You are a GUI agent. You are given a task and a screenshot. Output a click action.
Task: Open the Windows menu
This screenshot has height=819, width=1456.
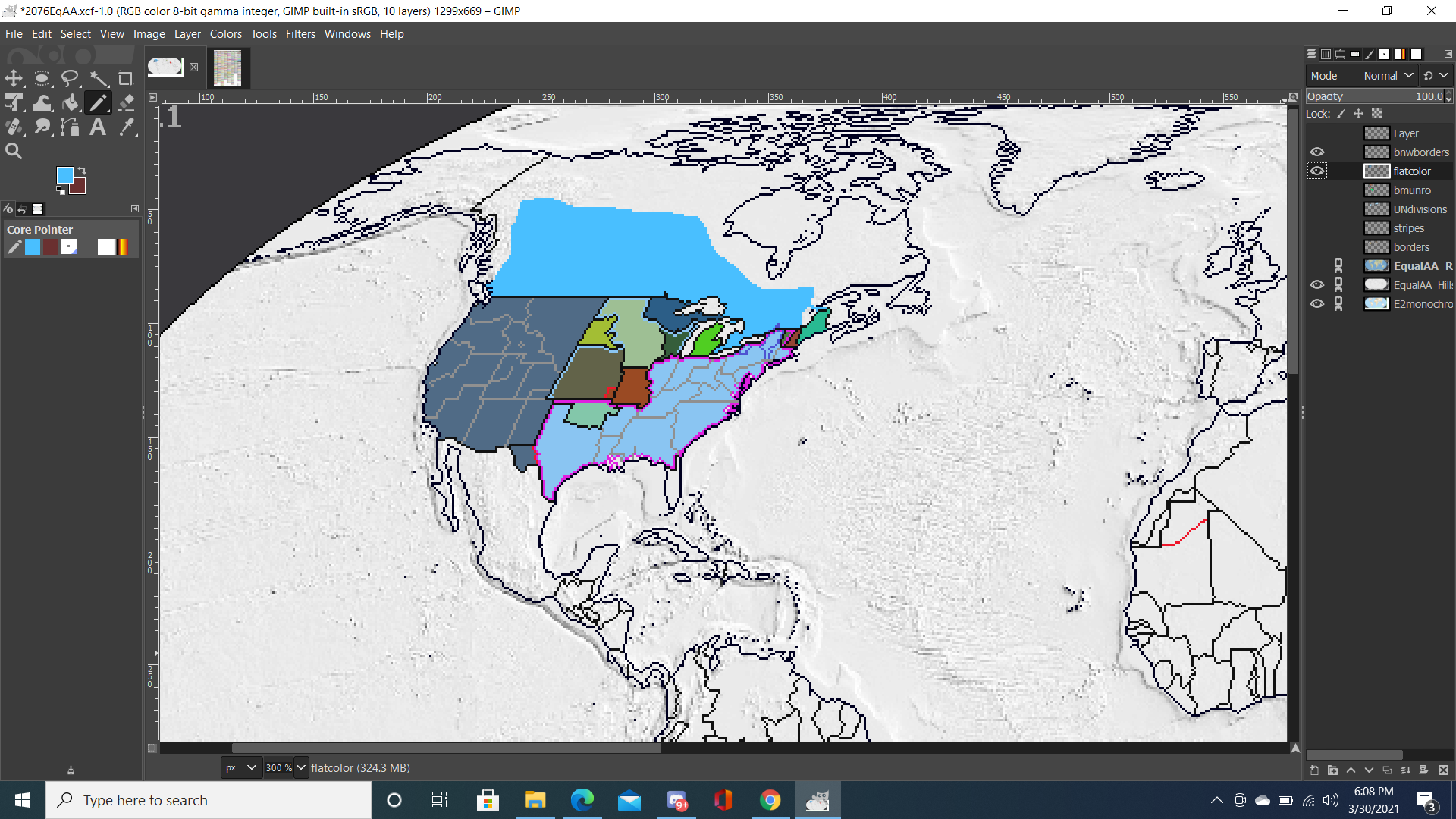[347, 34]
